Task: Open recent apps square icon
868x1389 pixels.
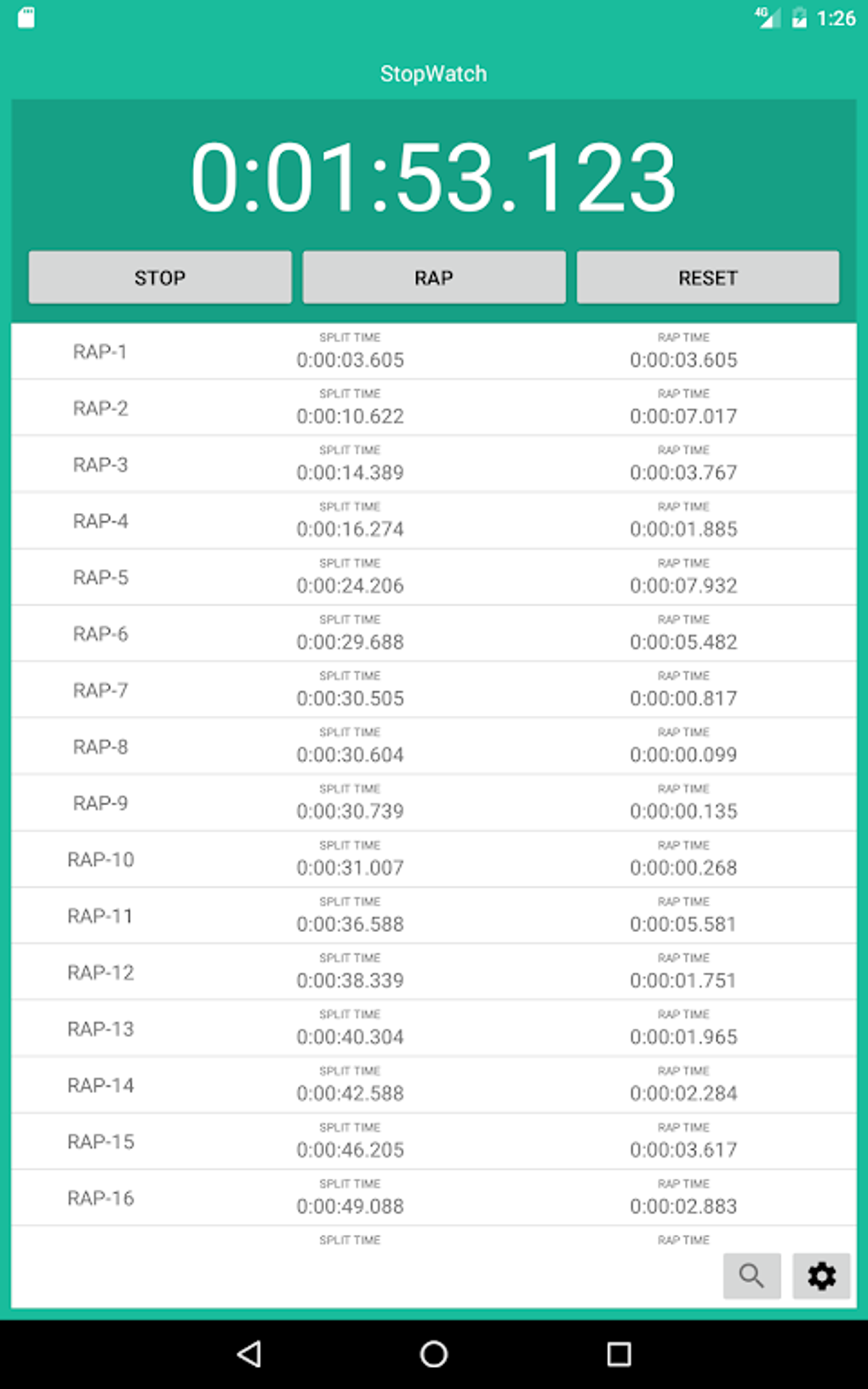Action: pyautogui.click(x=619, y=1354)
